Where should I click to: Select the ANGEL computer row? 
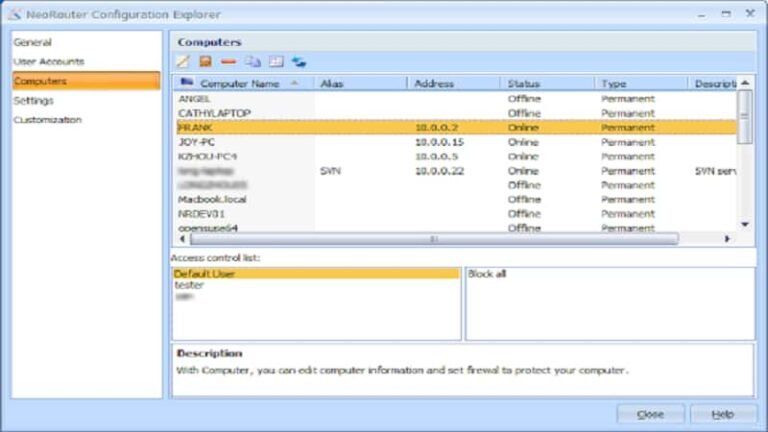click(x=456, y=99)
